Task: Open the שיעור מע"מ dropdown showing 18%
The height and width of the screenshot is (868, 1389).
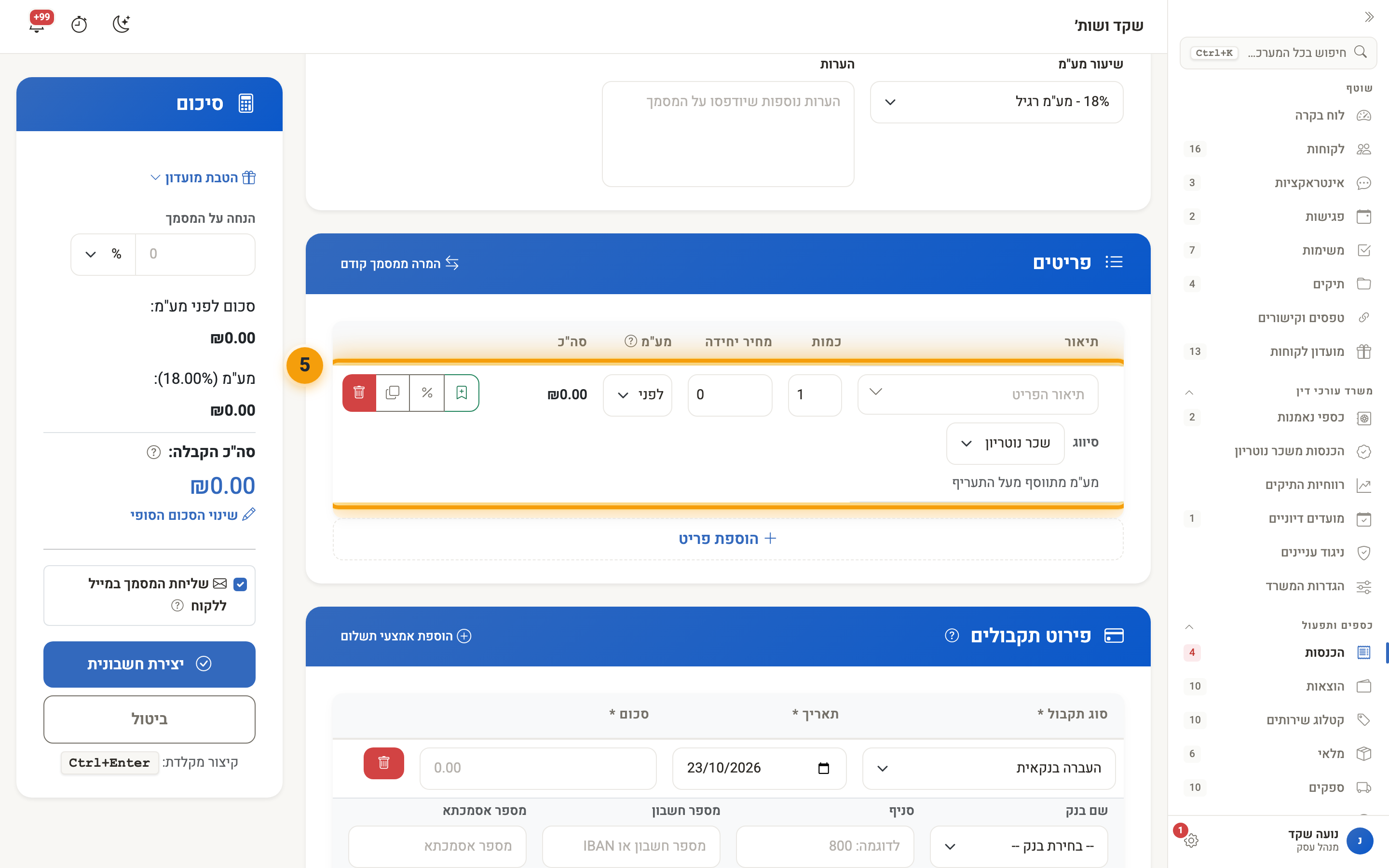Action: (x=996, y=102)
